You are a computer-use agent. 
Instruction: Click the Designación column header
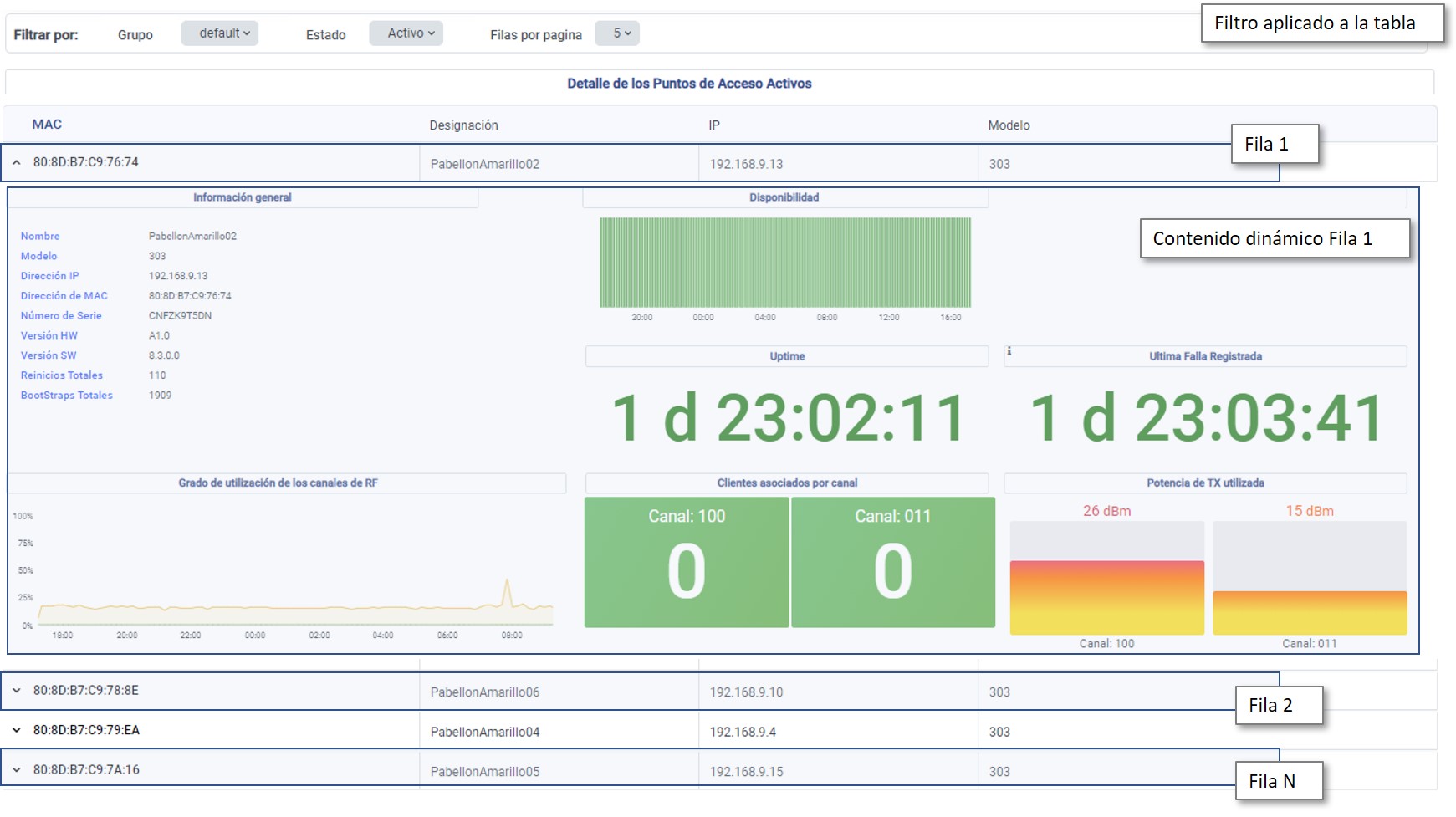[463, 125]
